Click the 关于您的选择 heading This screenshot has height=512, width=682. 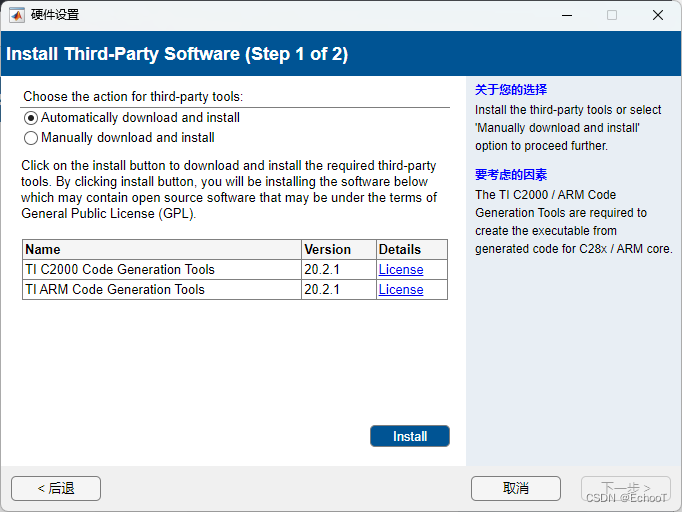click(x=511, y=90)
